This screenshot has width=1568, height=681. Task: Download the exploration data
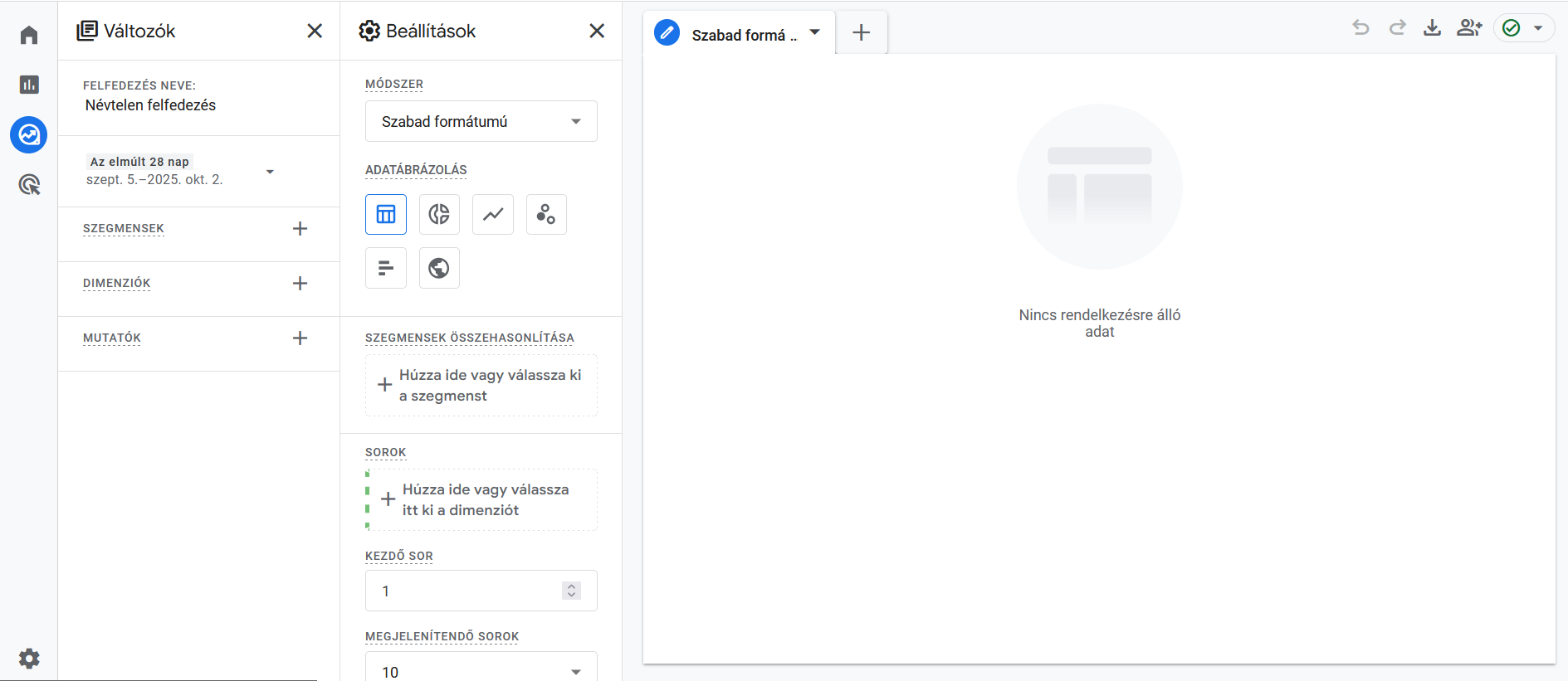coord(1432,28)
